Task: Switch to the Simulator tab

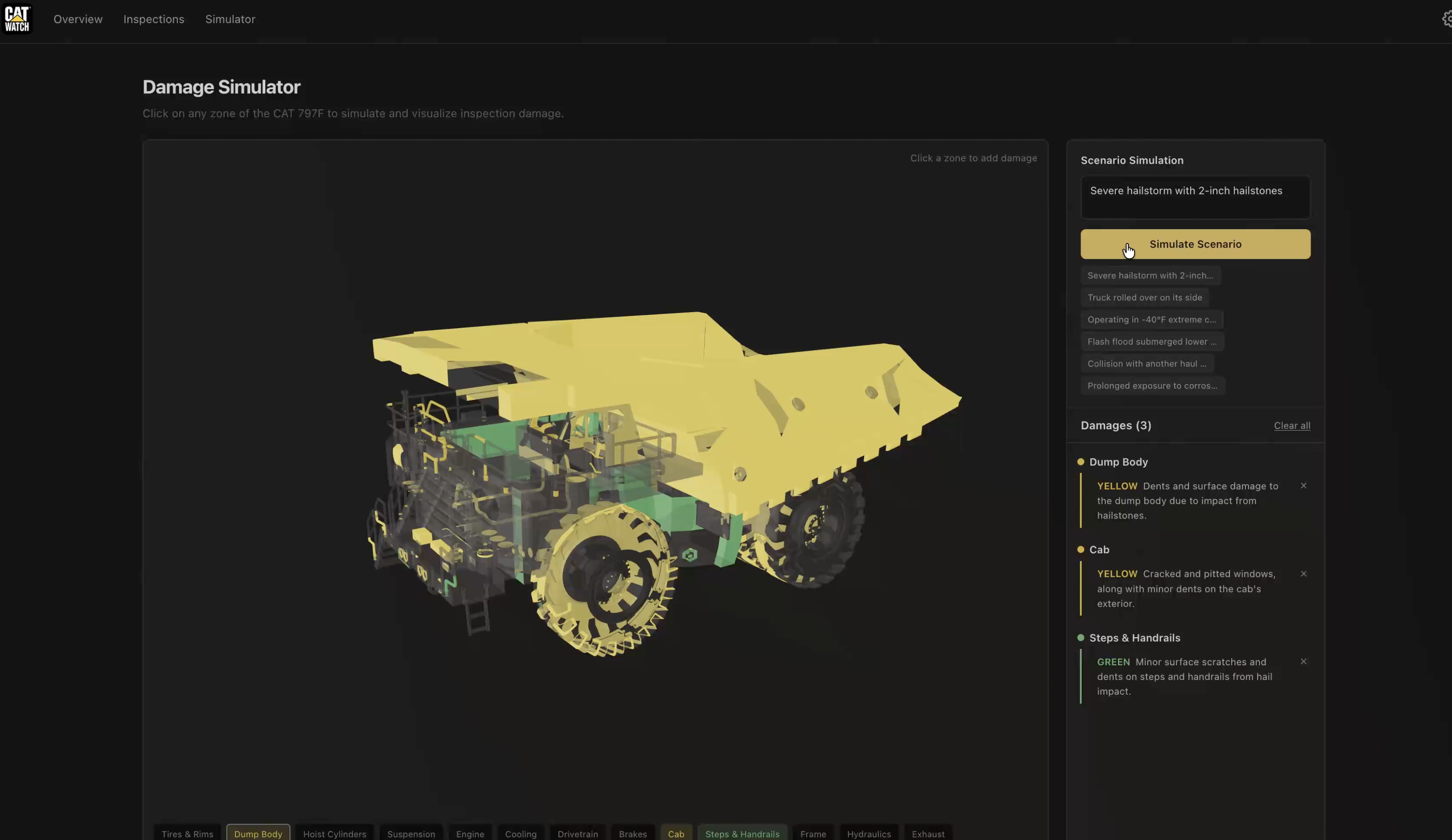Action: (x=230, y=19)
